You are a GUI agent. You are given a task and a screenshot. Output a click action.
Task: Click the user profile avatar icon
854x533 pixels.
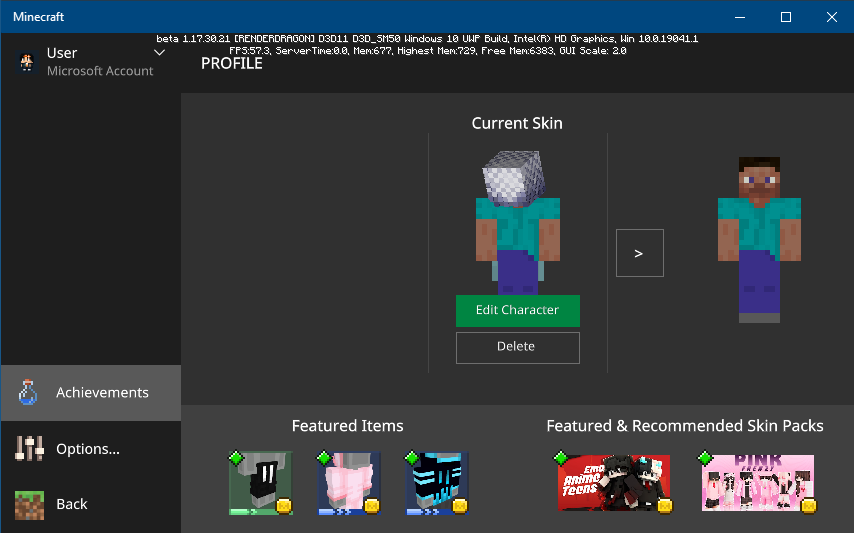click(27, 62)
